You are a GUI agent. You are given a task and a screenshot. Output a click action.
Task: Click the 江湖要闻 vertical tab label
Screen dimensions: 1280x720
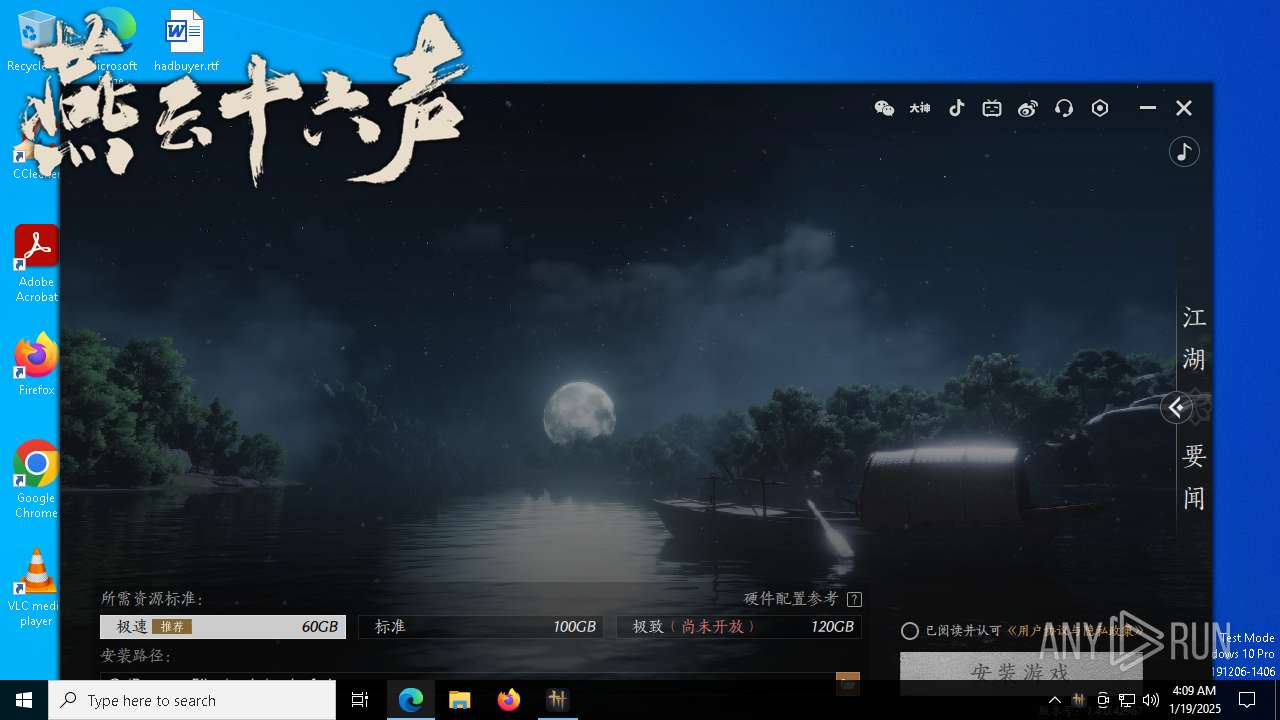tap(1194, 408)
